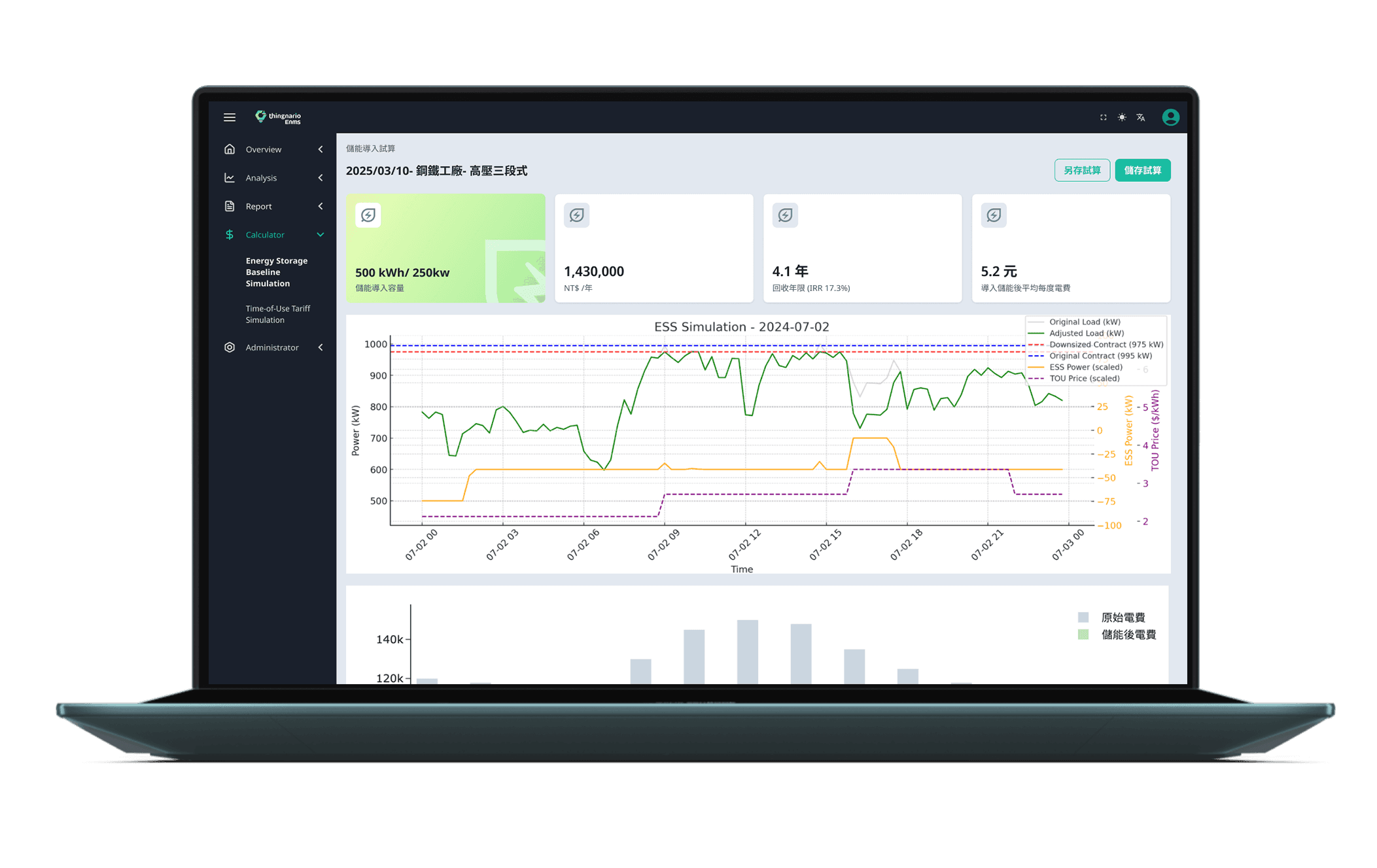Toggle light/dark theme sun icon
Screen dimensions: 1377x868
tap(1122, 117)
